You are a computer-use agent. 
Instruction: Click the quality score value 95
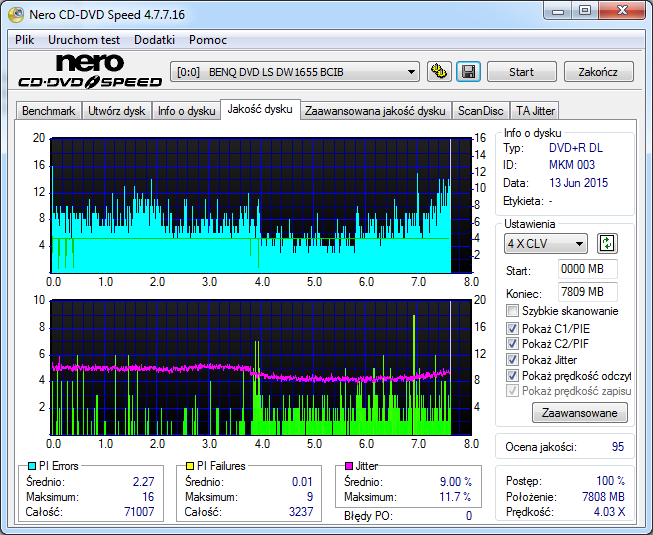[618, 447]
